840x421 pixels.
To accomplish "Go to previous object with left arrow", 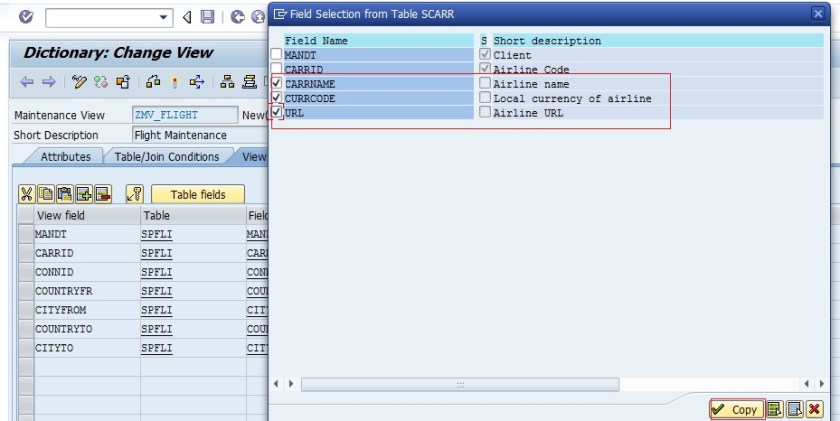I will point(26,82).
